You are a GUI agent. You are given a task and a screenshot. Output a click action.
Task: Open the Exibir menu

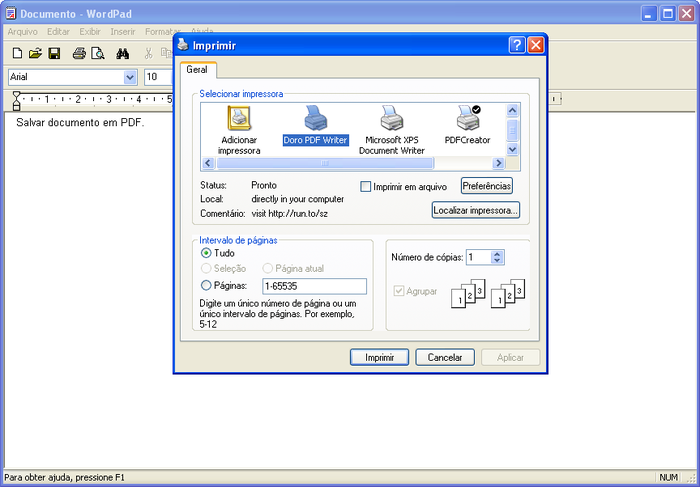point(90,32)
